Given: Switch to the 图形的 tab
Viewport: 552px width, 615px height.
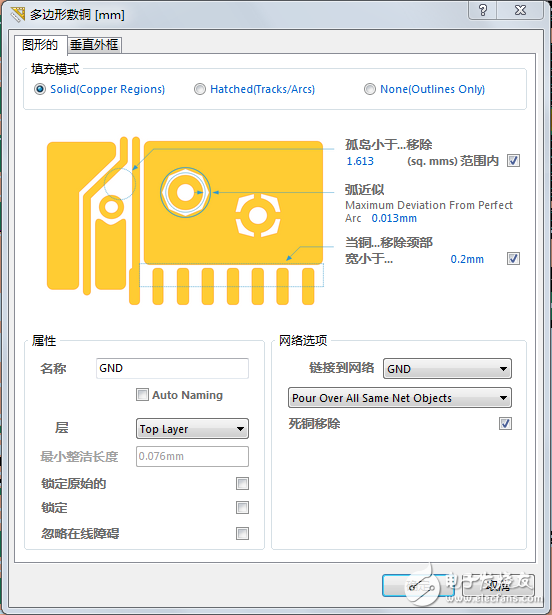Looking at the screenshot, I should 40,44.
